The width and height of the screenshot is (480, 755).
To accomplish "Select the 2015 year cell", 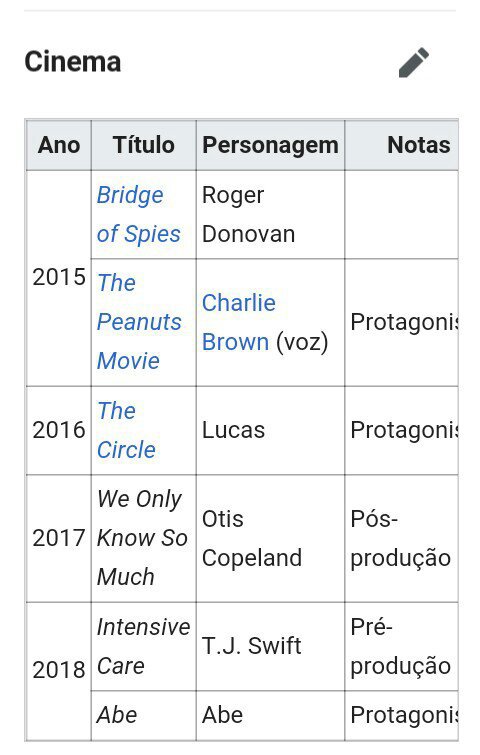I will 59,278.
